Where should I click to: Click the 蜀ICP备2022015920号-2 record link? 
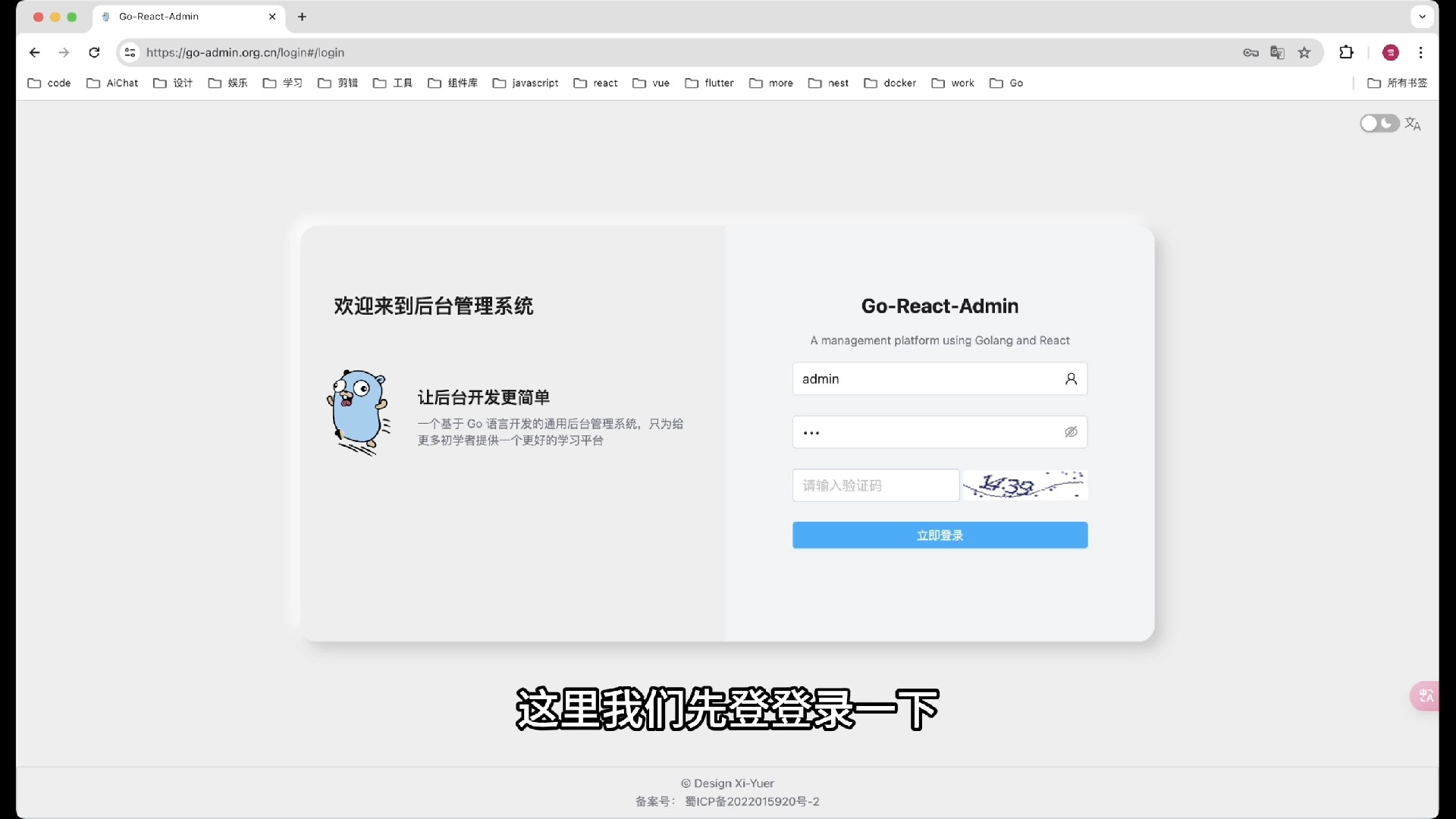(752, 802)
